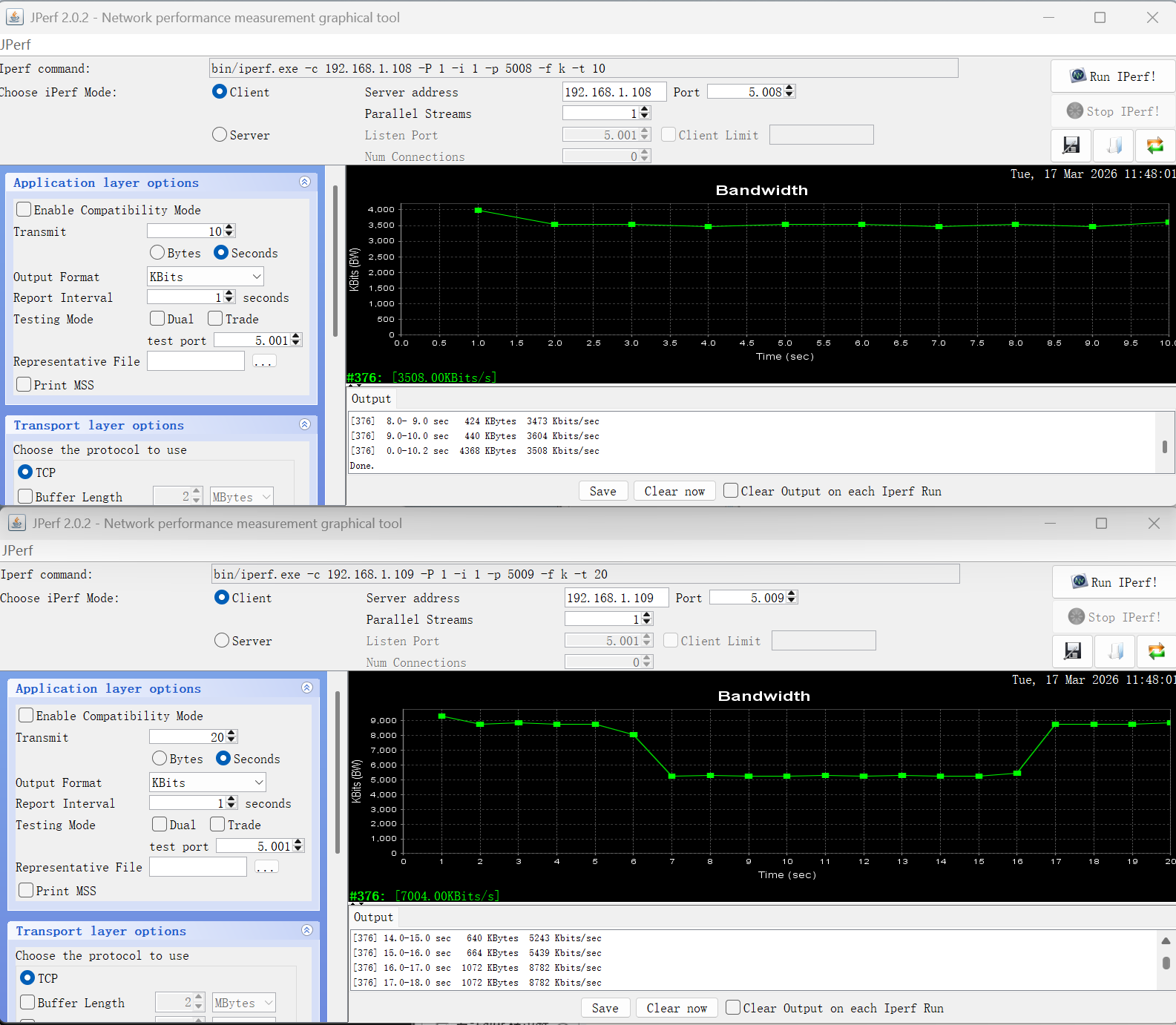Viewport: 1176px width, 1025px height.
Task: Click the brush icon in bottom JPerf window
Action: tap(1115, 651)
